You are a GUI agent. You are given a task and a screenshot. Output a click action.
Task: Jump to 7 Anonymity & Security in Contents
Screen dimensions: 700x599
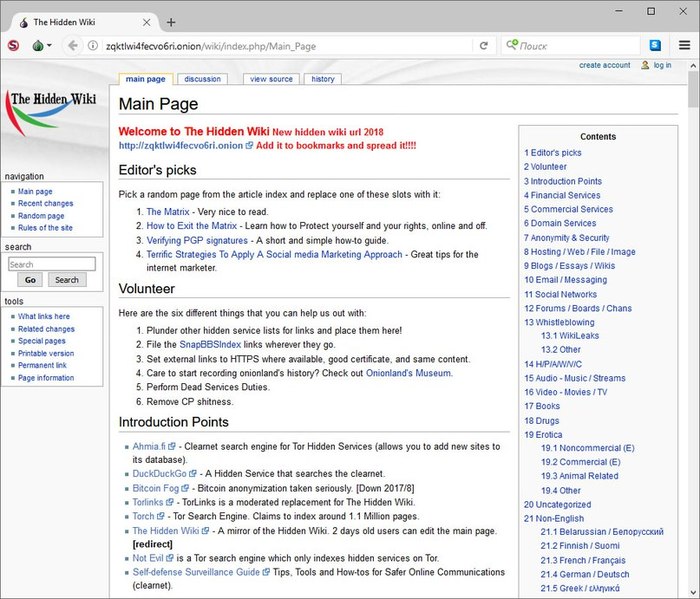567,238
